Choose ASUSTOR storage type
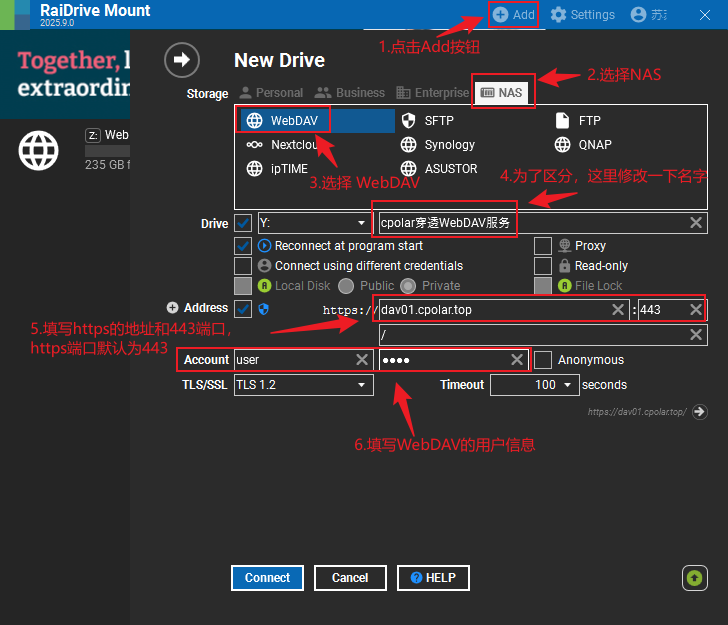Viewport: 728px width, 625px height. (x=439, y=169)
